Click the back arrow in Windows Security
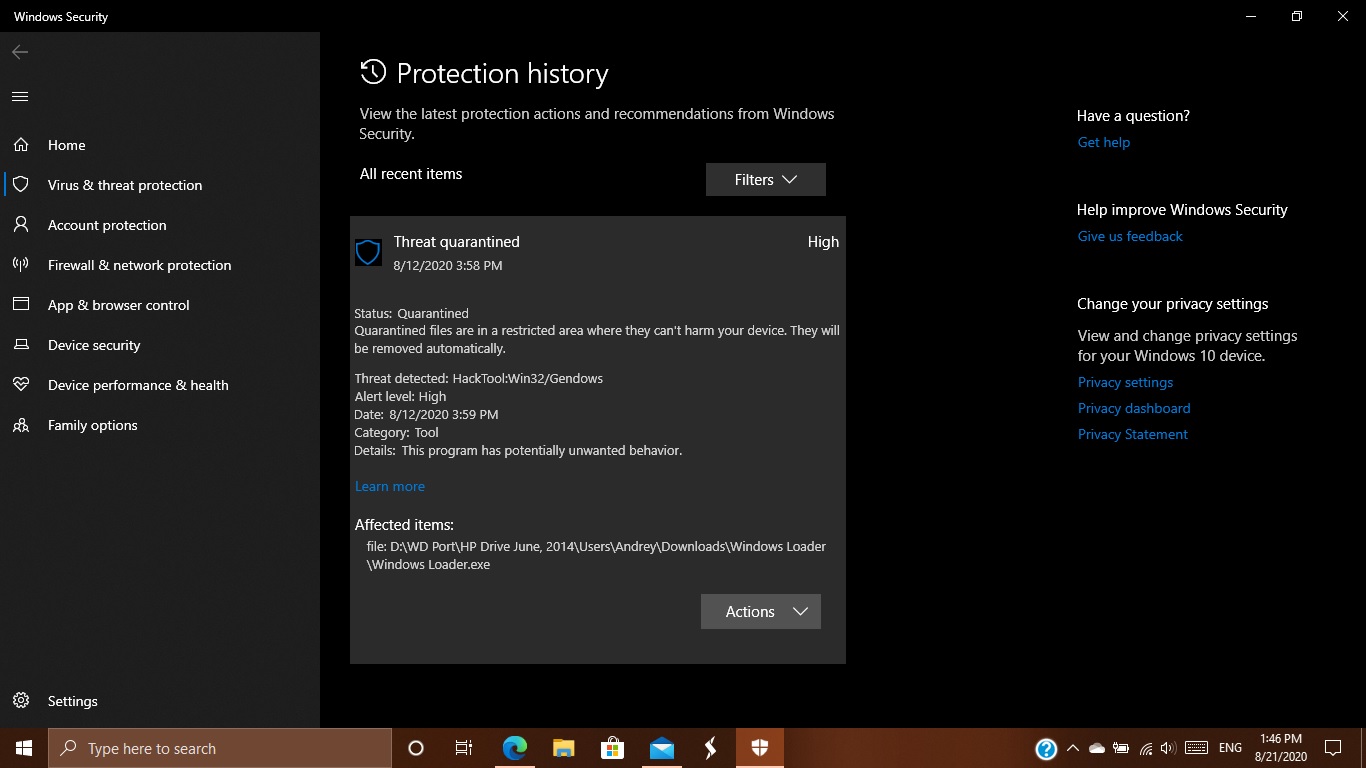Screen dimensions: 1366x768 click(x=20, y=52)
